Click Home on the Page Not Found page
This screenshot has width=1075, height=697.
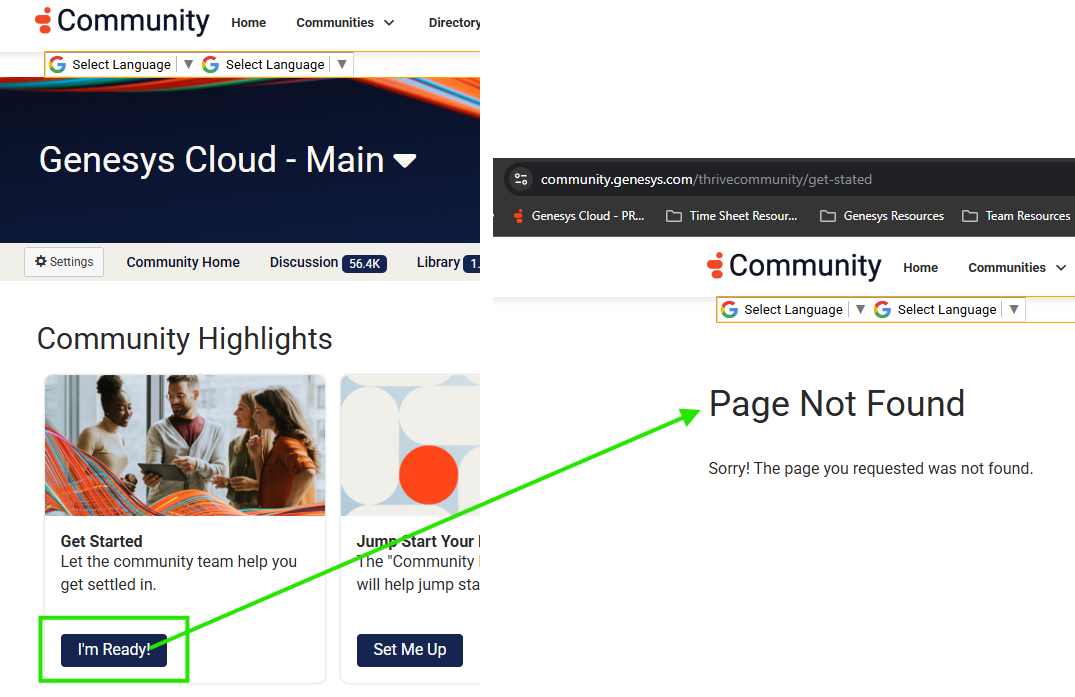920,267
